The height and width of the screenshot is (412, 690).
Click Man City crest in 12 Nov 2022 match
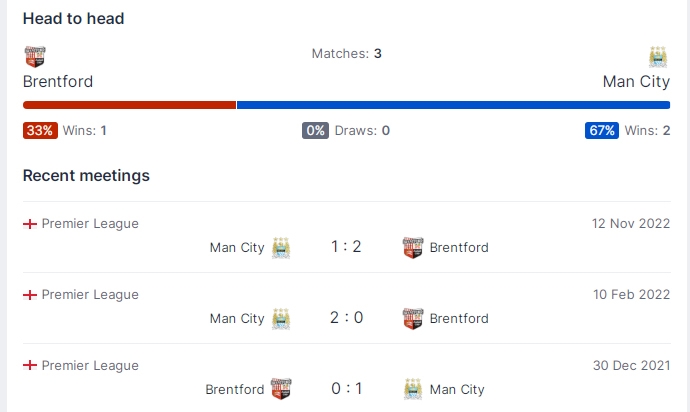pyautogui.click(x=281, y=247)
